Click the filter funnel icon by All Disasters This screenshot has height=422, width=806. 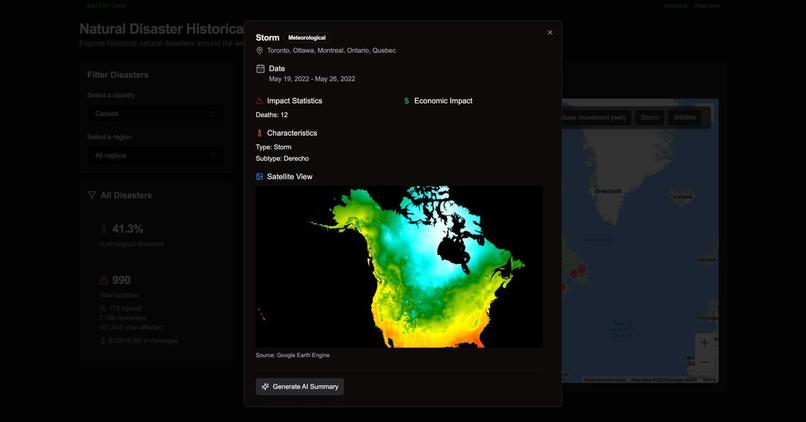click(91, 195)
